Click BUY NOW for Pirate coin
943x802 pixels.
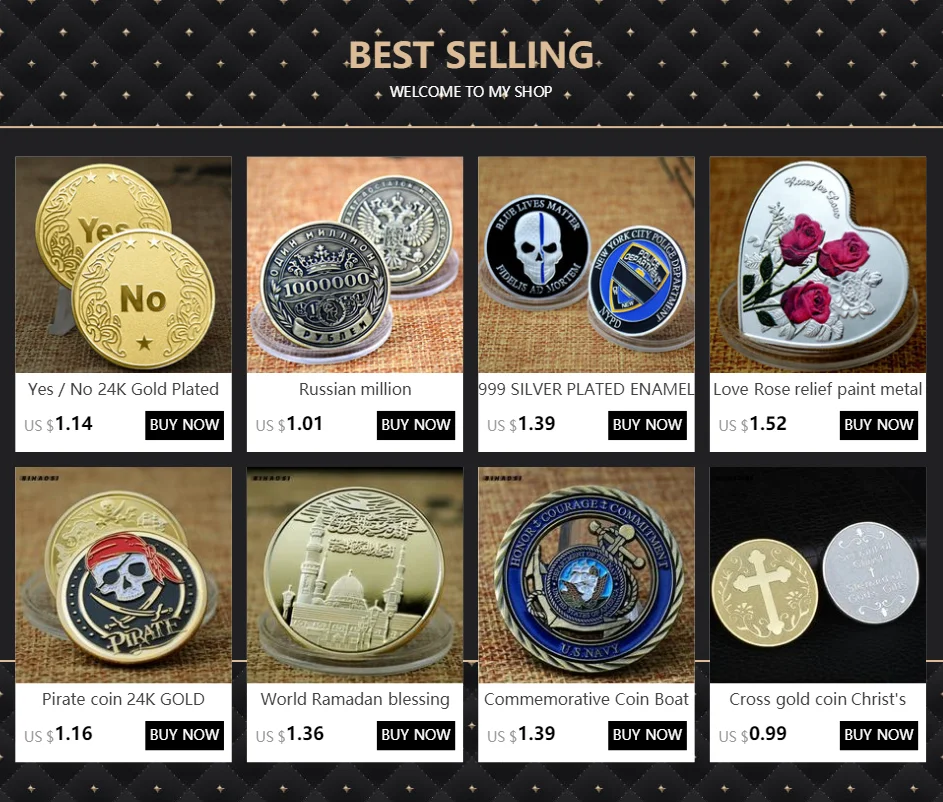(x=184, y=735)
